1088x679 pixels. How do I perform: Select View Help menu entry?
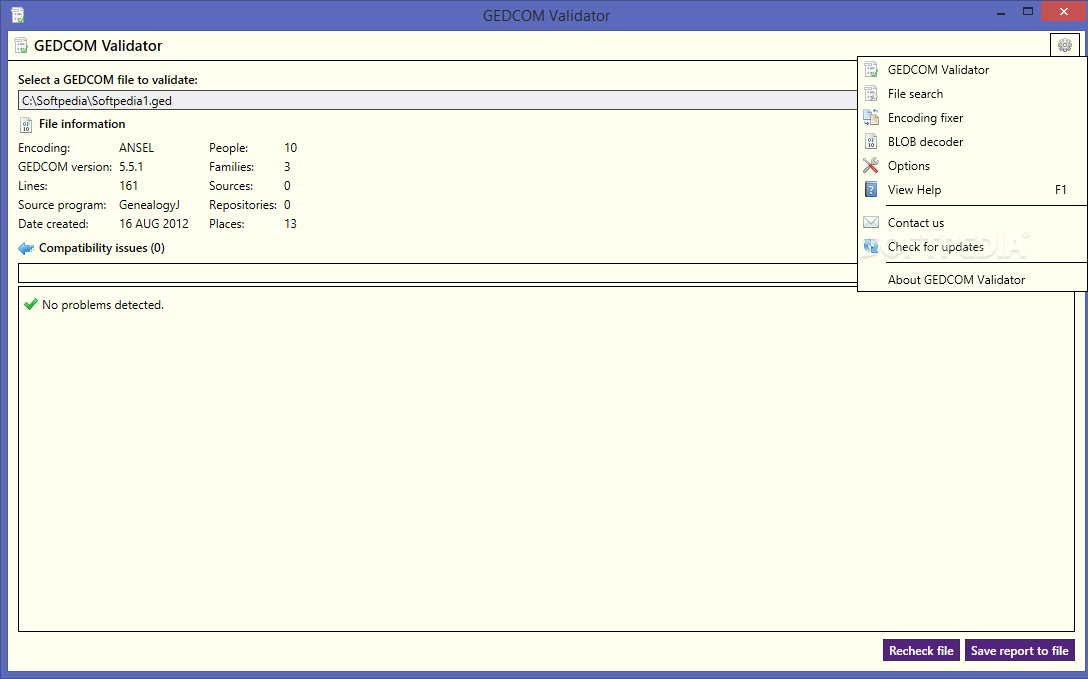(x=972, y=190)
